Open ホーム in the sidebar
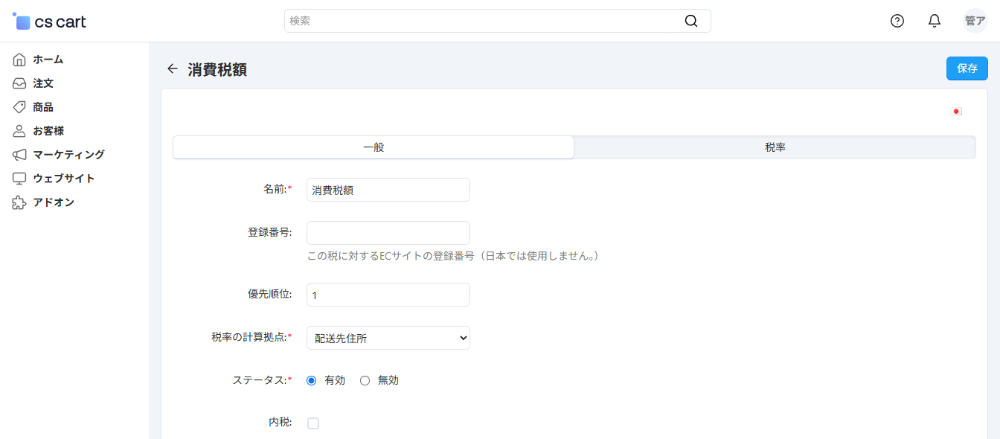 47,59
